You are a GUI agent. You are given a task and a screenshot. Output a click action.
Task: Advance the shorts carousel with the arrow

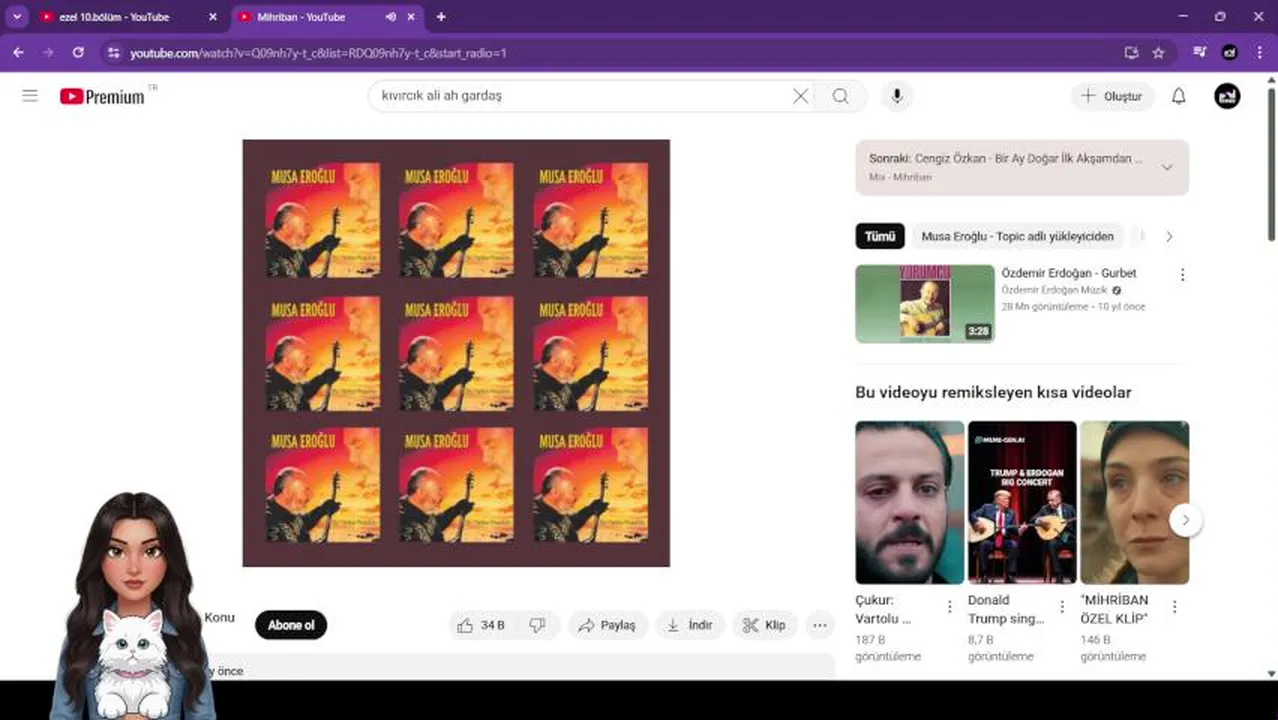tap(1186, 520)
